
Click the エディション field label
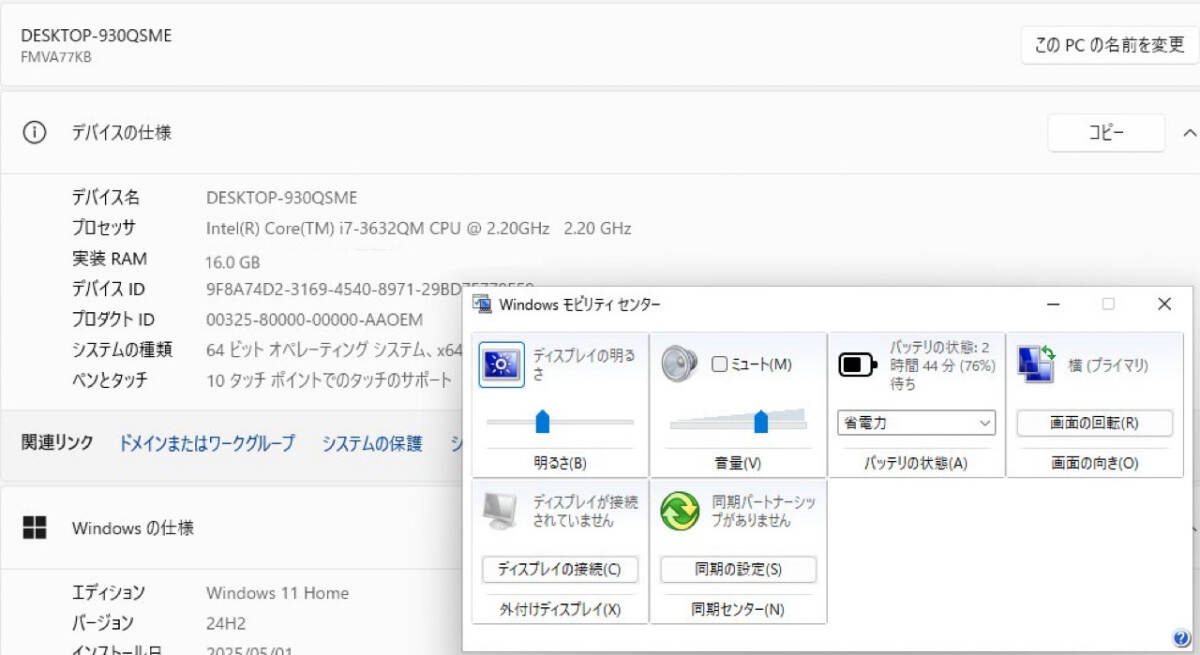click(x=108, y=593)
